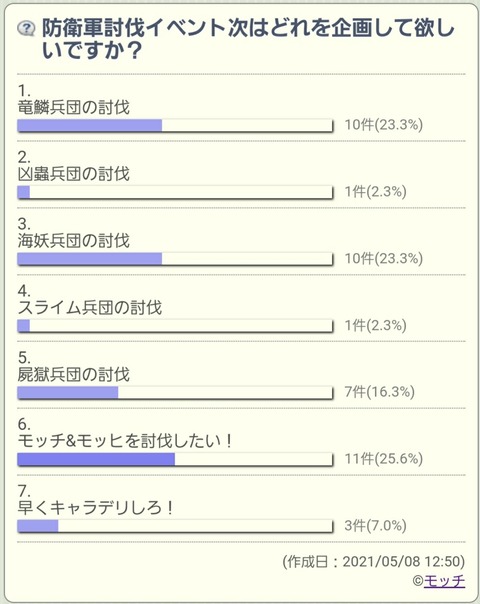
Task: Click the 7件(16.3%) vote count
Action: click(x=380, y=392)
